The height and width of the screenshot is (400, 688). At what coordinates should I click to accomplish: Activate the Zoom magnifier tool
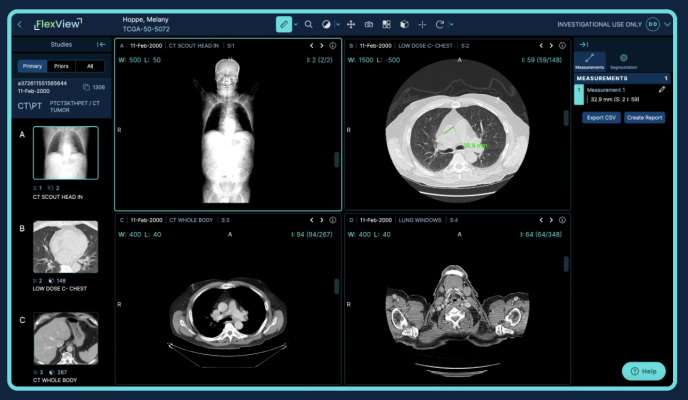(x=309, y=23)
